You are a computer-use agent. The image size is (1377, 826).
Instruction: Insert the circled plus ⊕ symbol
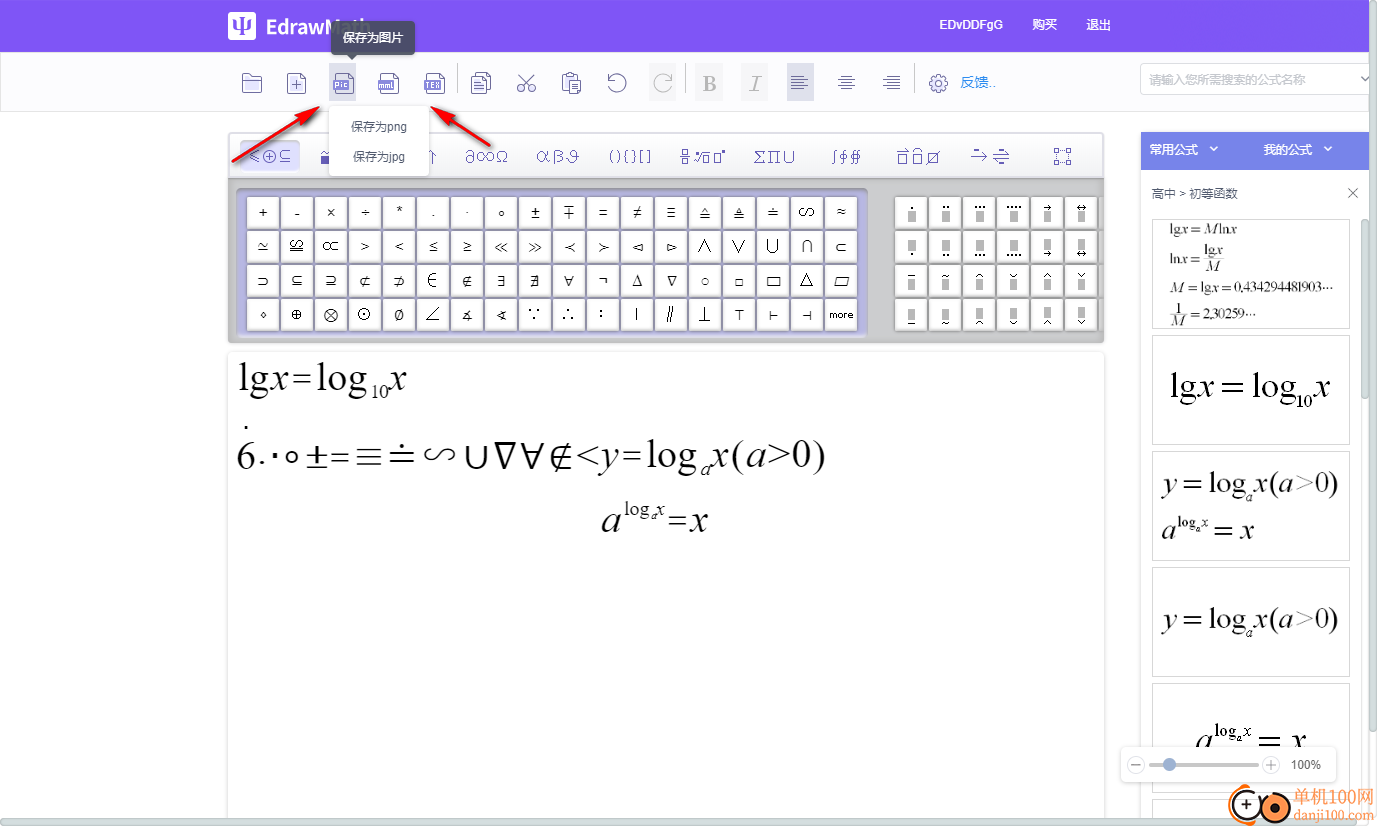297,314
